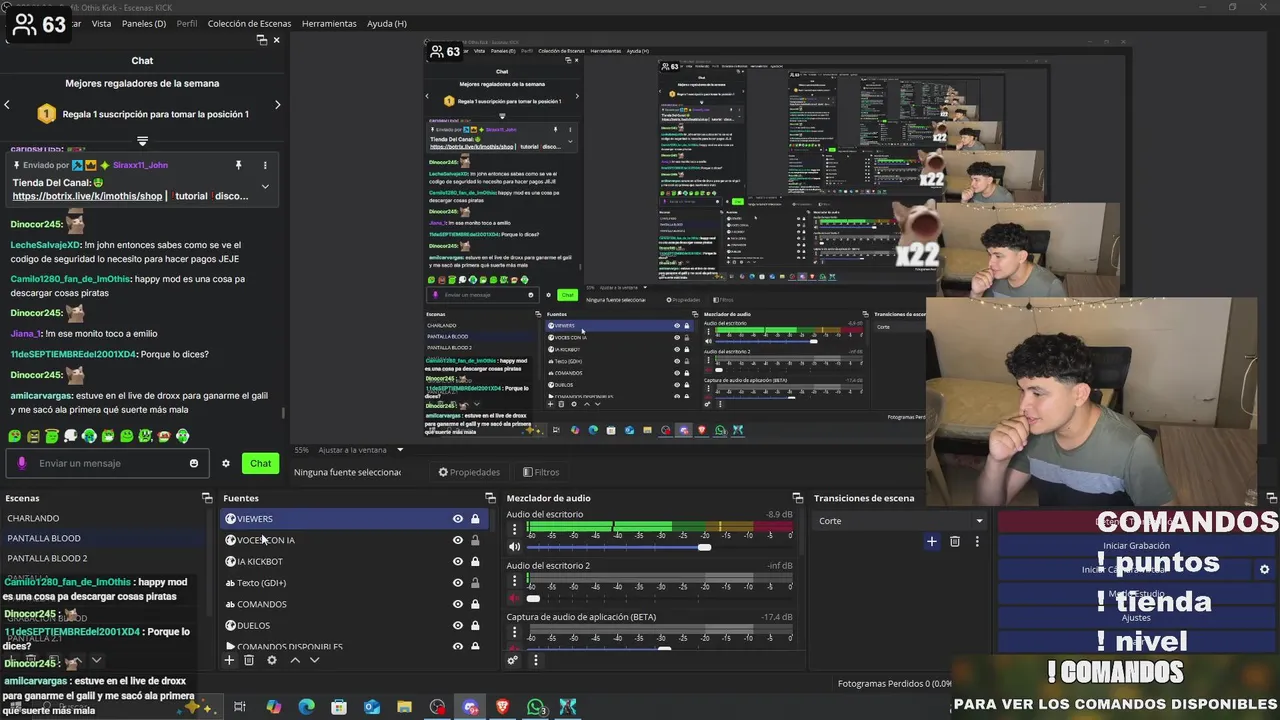Send message with the green Chat button
This screenshot has width=1280, height=720.
(260, 463)
